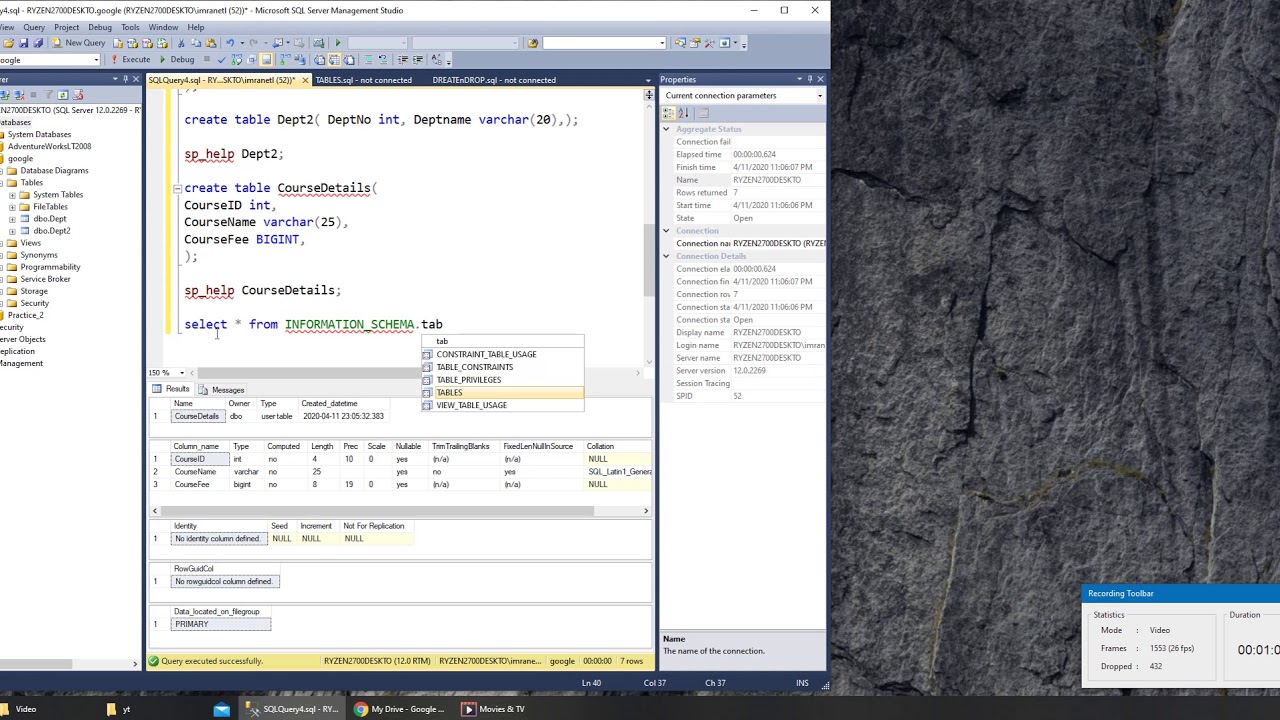The width and height of the screenshot is (1280, 720).
Task: Click the green Start play icon
Action: (x=338, y=43)
